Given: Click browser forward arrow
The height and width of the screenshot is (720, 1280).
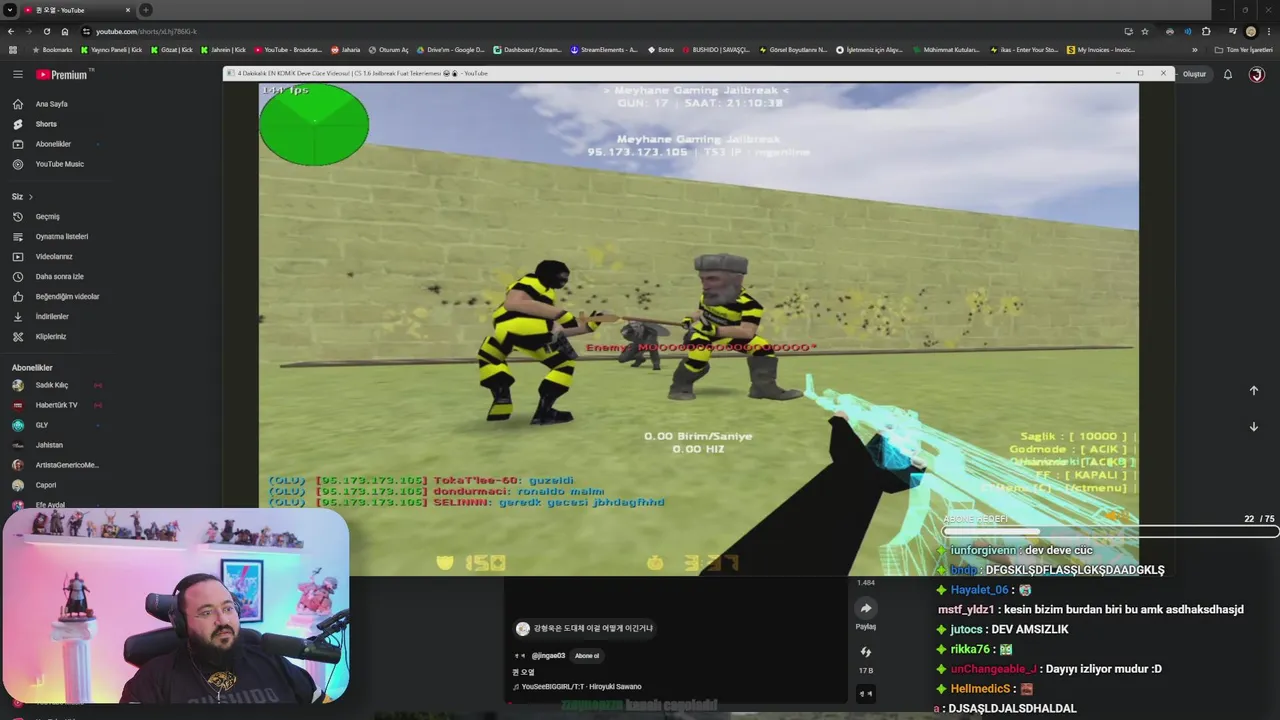Looking at the screenshot, I should [x=30, y=31].
